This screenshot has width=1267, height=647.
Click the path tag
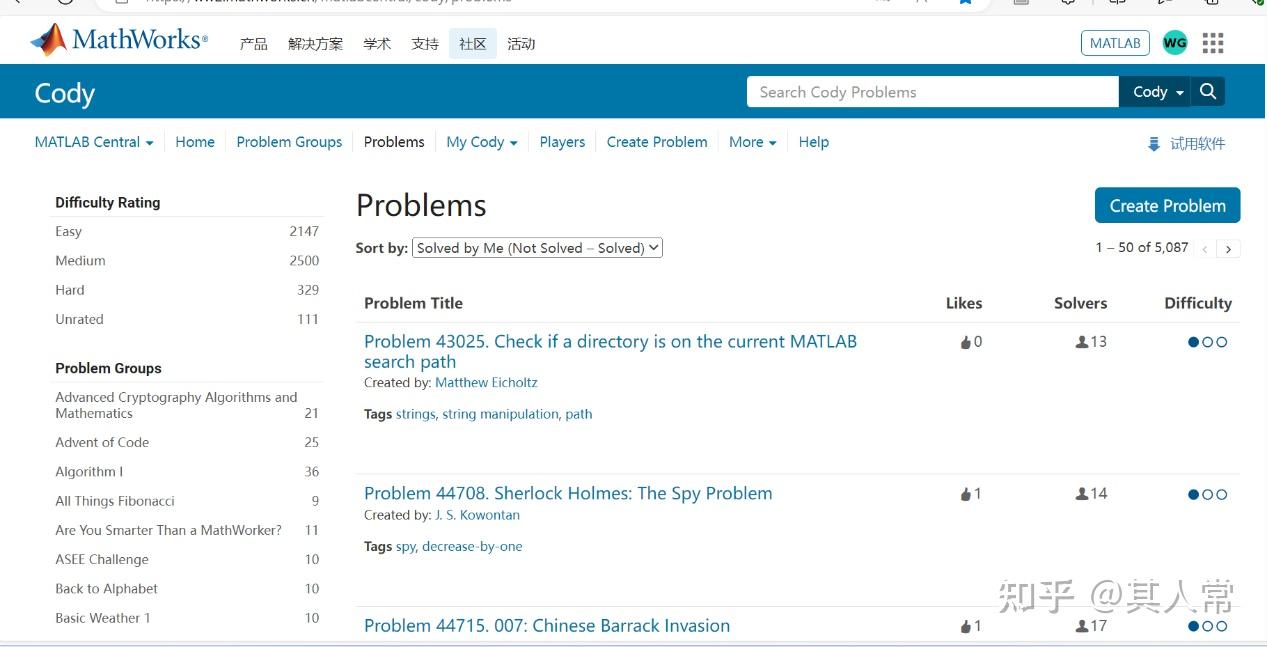coord(579,414)
